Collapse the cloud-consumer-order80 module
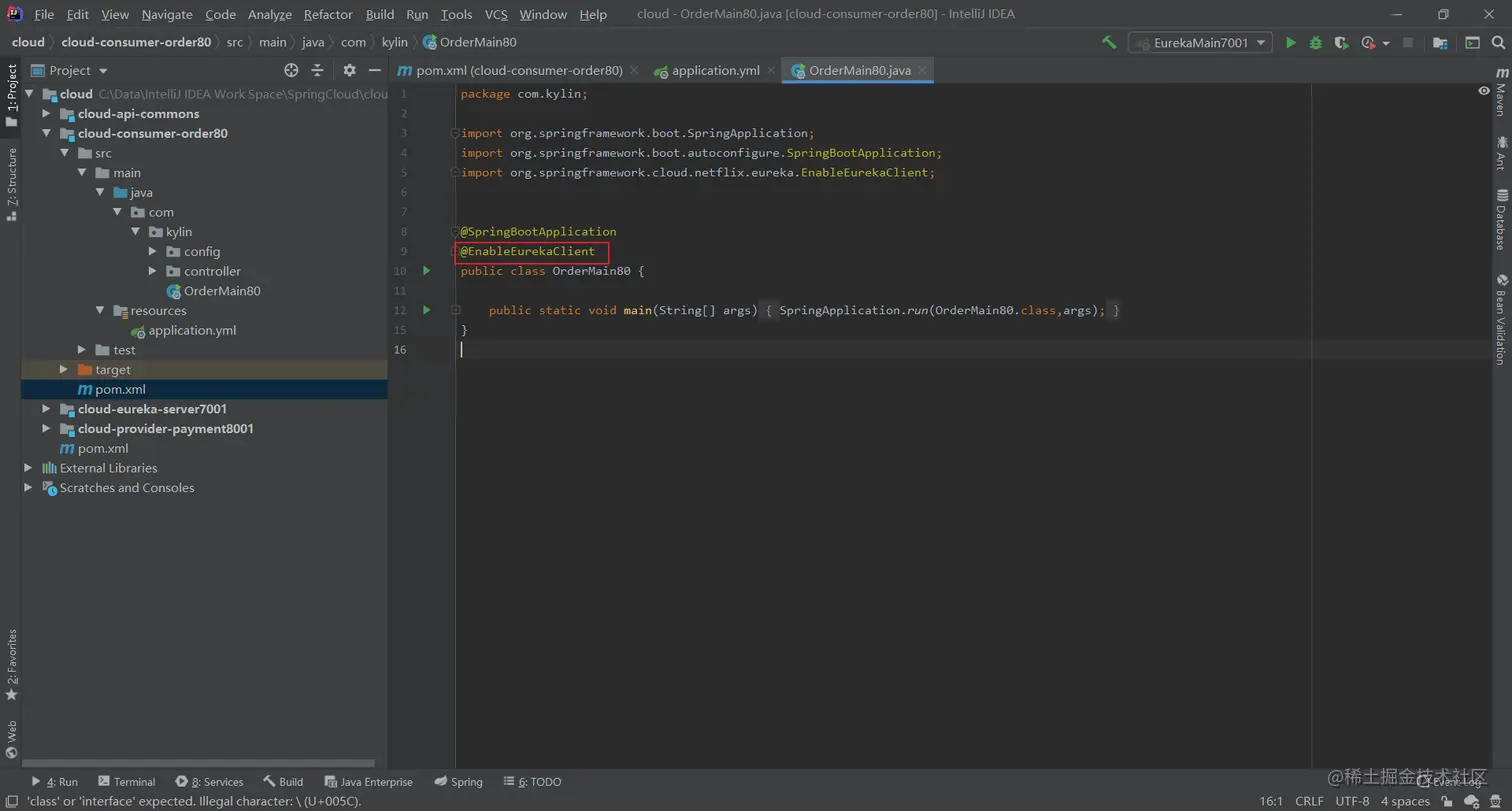 pos(46,133)
